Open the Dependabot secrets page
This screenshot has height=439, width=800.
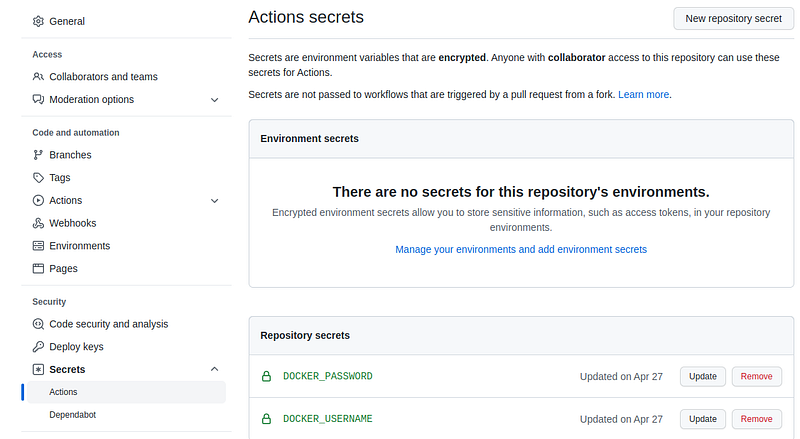[72, 415]
